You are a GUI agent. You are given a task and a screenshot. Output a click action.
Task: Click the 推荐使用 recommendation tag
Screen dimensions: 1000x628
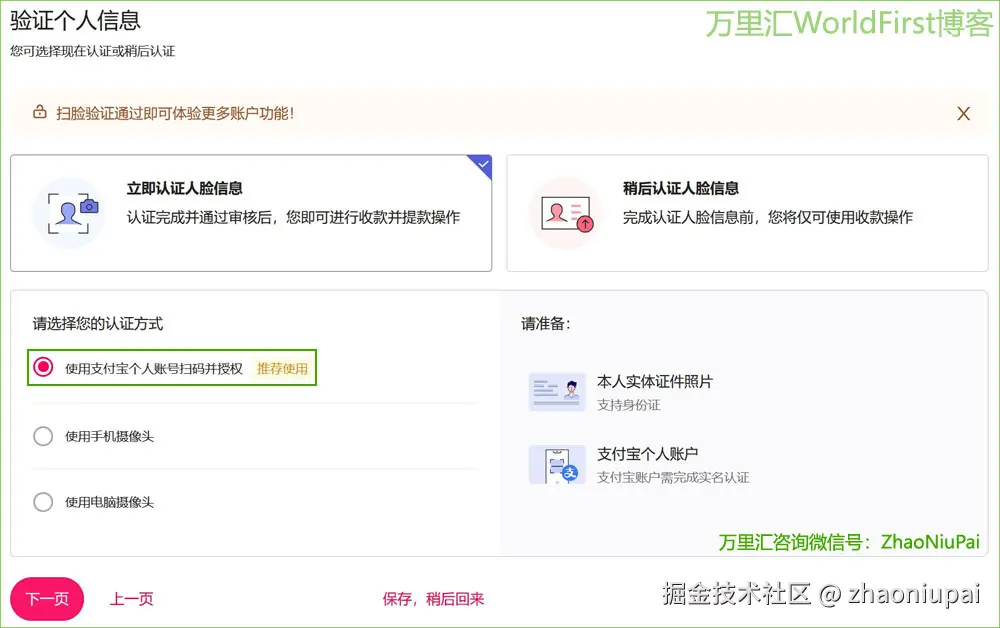[x=281, y=368]
